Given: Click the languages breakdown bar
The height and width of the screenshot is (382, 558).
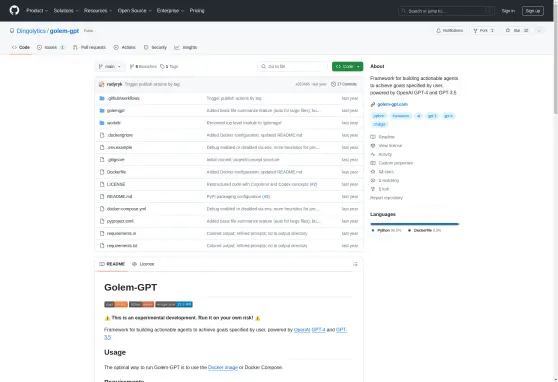Looking at the screenshot, I should click(x=415, y=224).
